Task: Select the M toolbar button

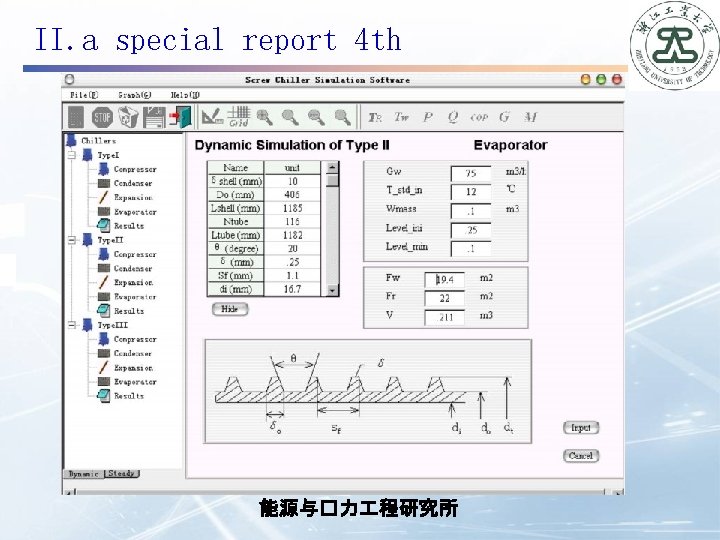Action: tap(530, 117)
